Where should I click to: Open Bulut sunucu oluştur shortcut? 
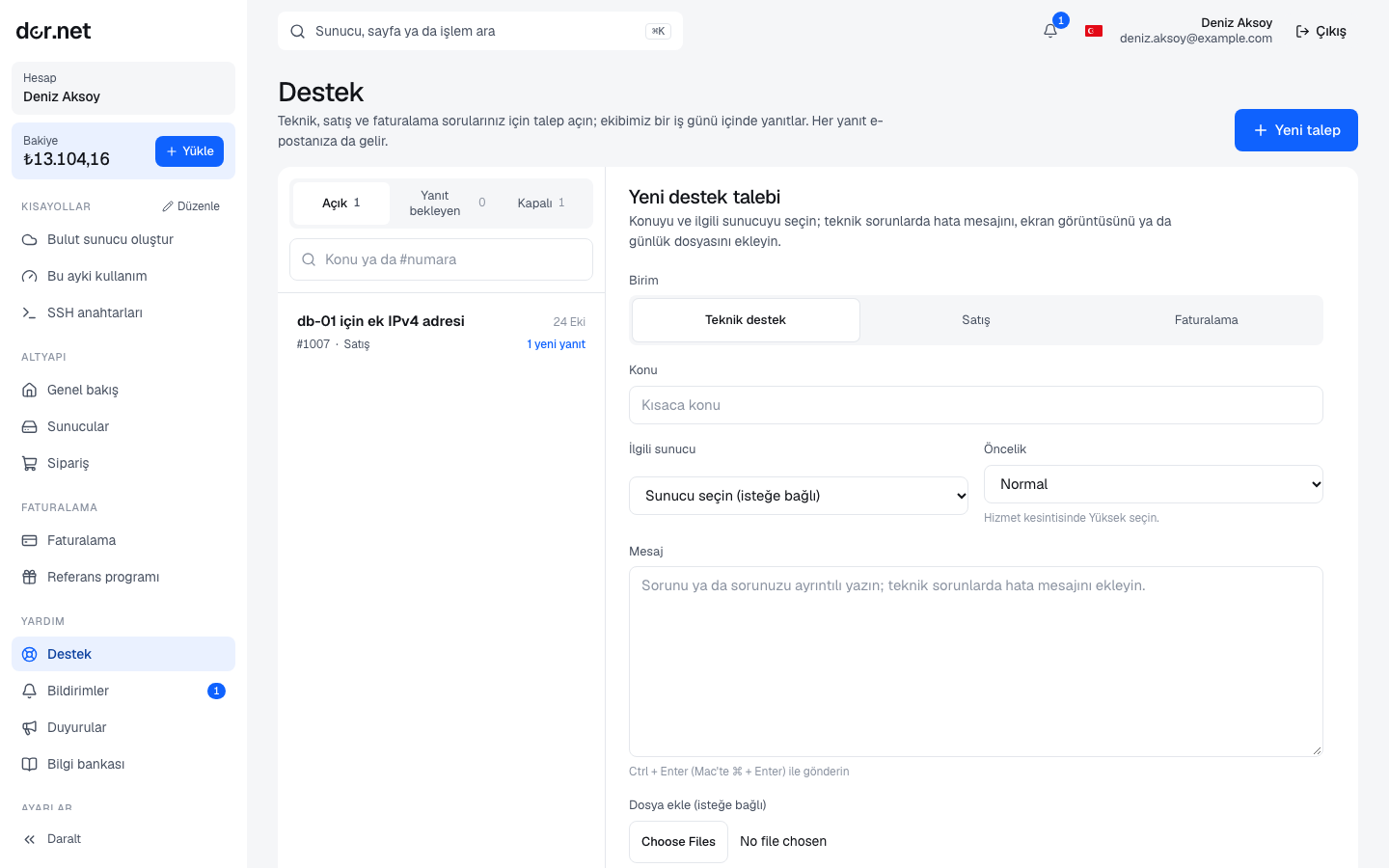pyautogui.click(x=123, y=239)
